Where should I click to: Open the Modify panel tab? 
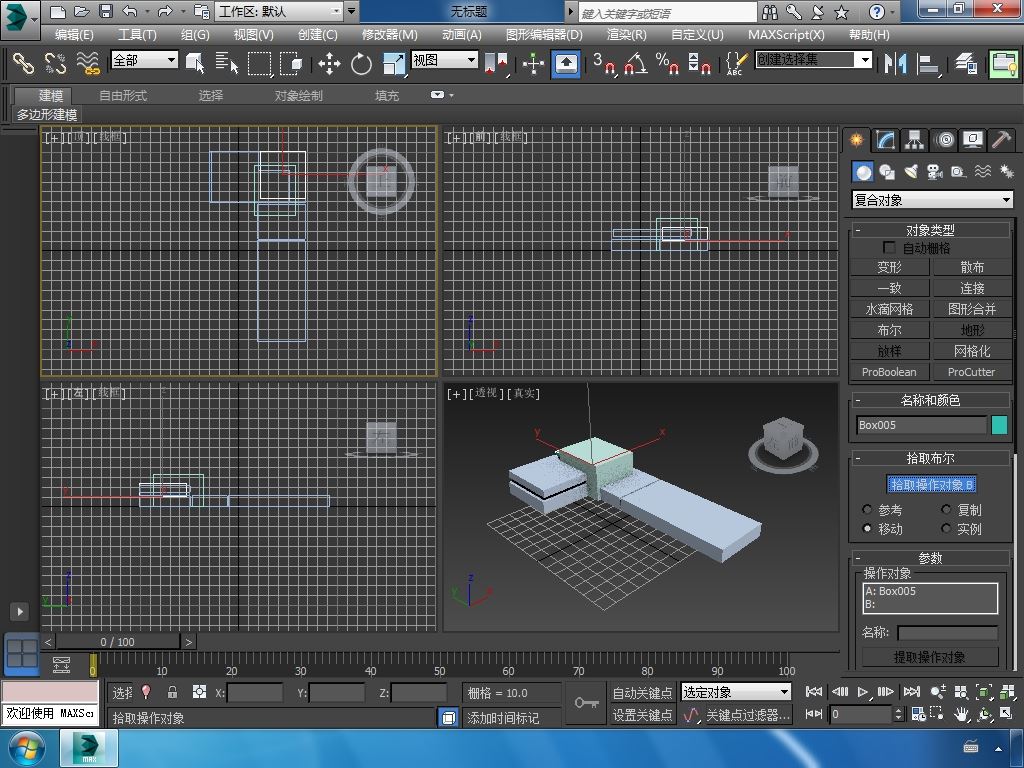[885, 140]
